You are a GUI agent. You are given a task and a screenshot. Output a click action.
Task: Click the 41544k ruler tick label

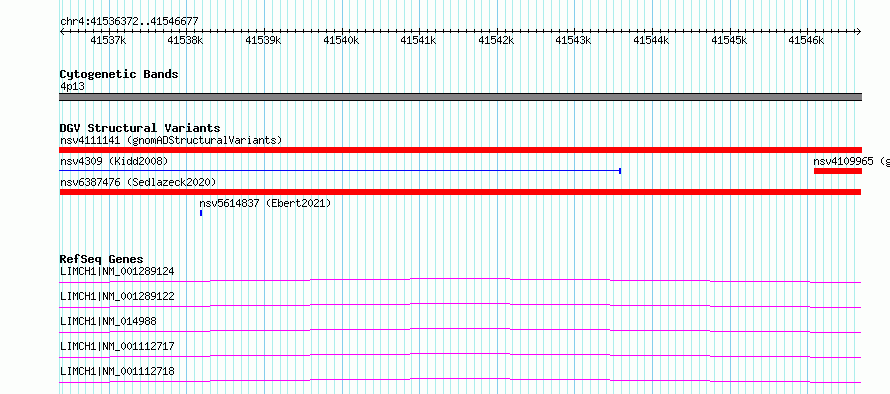651,40
